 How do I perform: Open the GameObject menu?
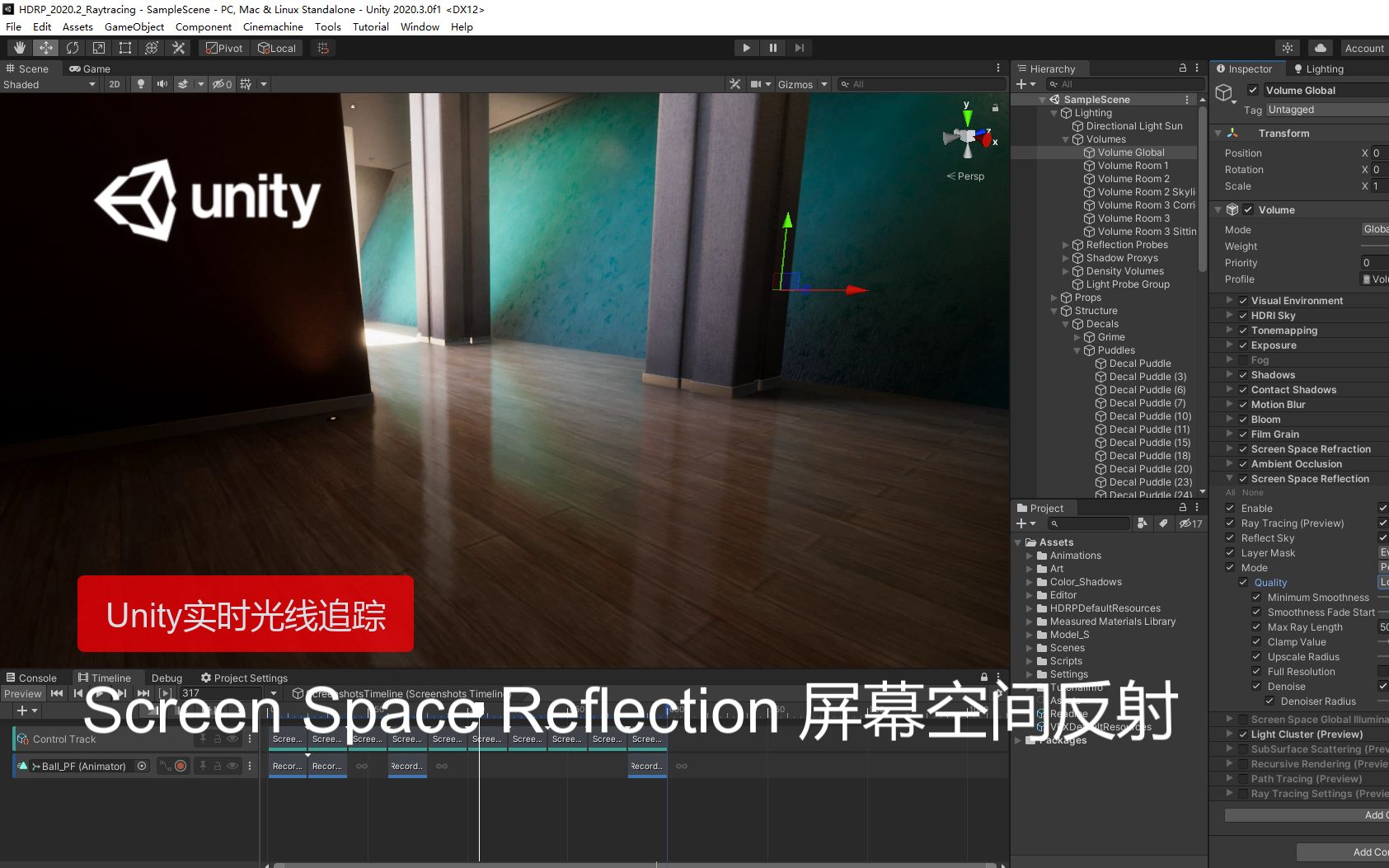(134, 26)
